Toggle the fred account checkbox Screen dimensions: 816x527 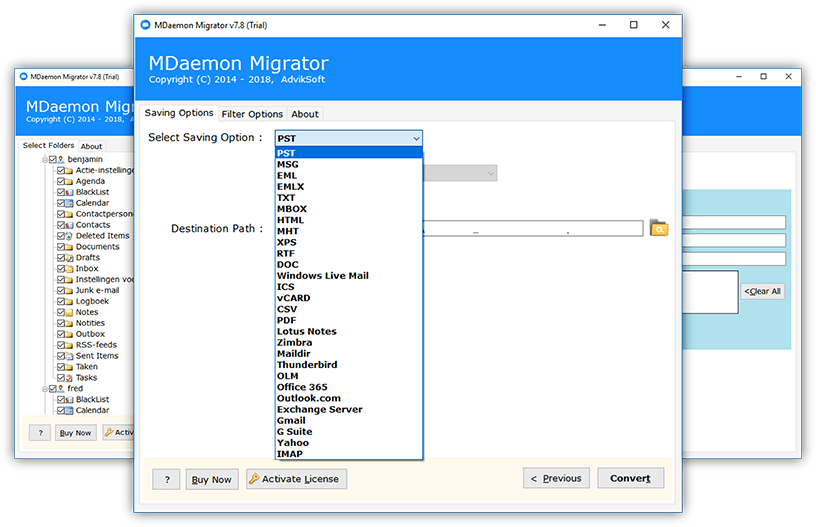pyautogui.click(x=53, y=389)
